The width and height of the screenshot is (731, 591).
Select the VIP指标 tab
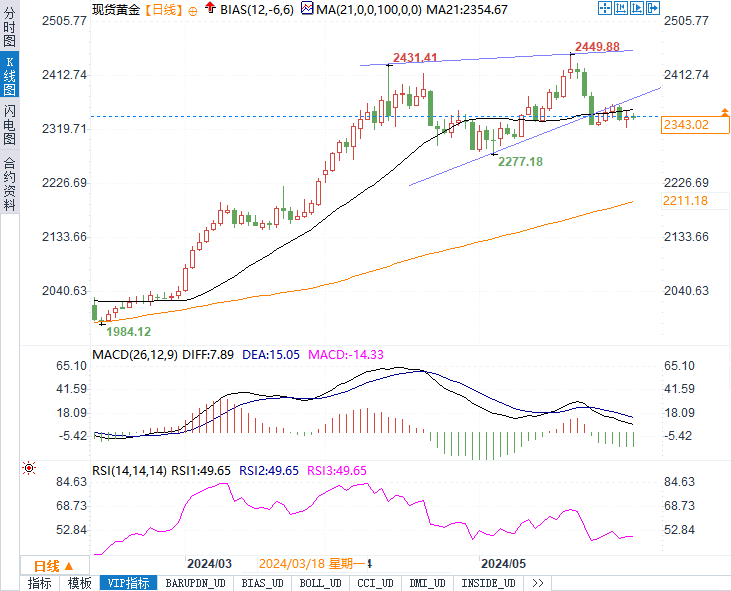tap(128, 583)
